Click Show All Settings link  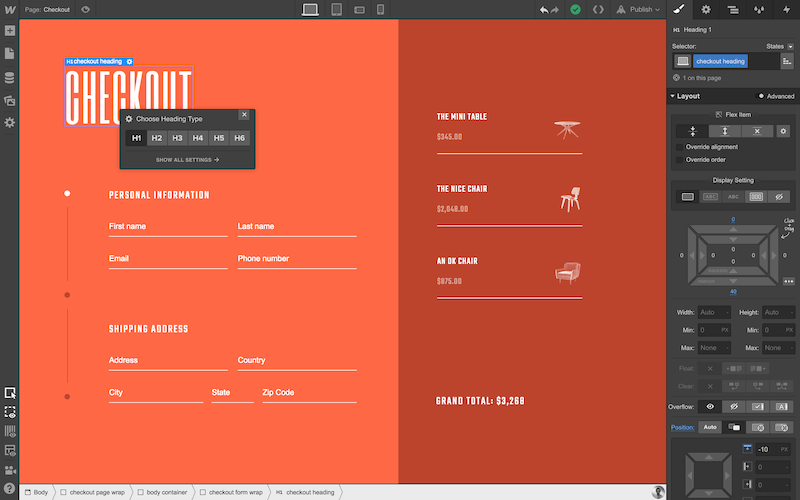187,159
